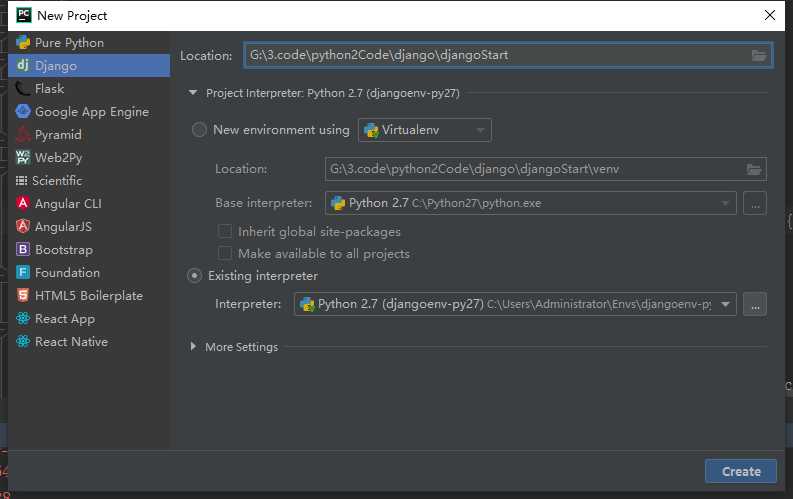Select New environment using radio button
The image size is (793, 499).
tap(199, 130)
